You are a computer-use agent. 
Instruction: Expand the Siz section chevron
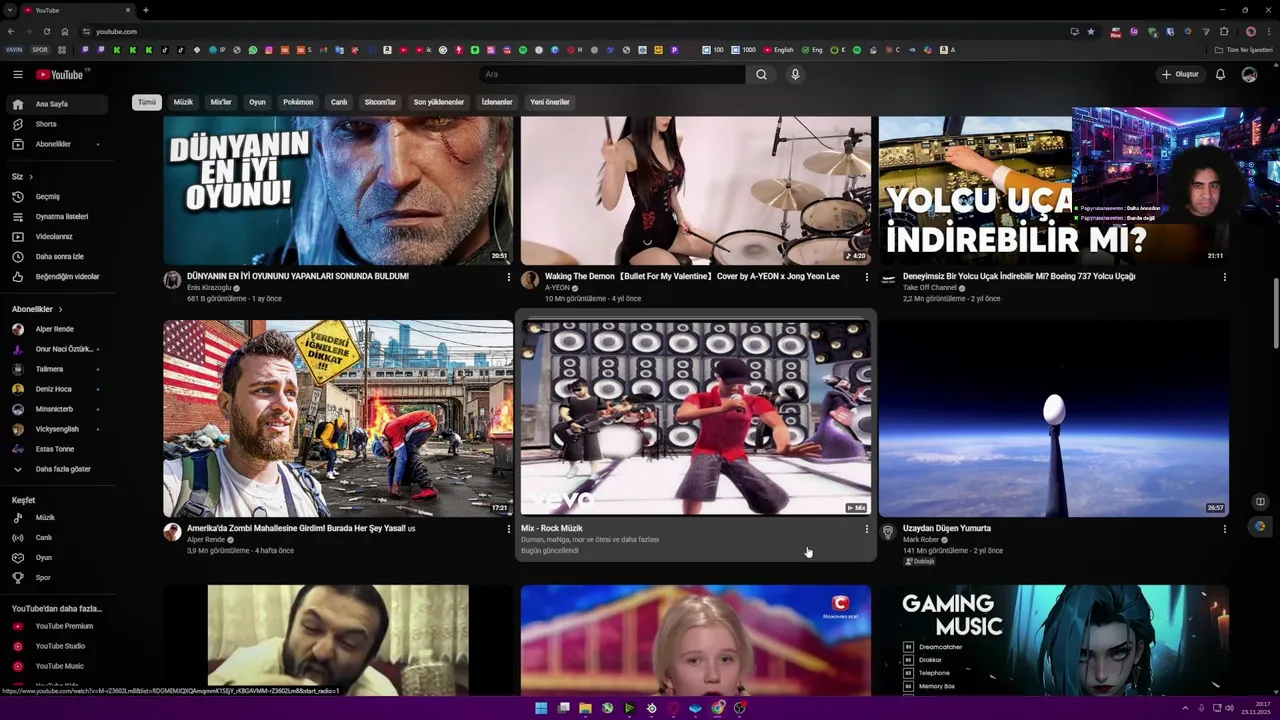click(x=30, y=177)
